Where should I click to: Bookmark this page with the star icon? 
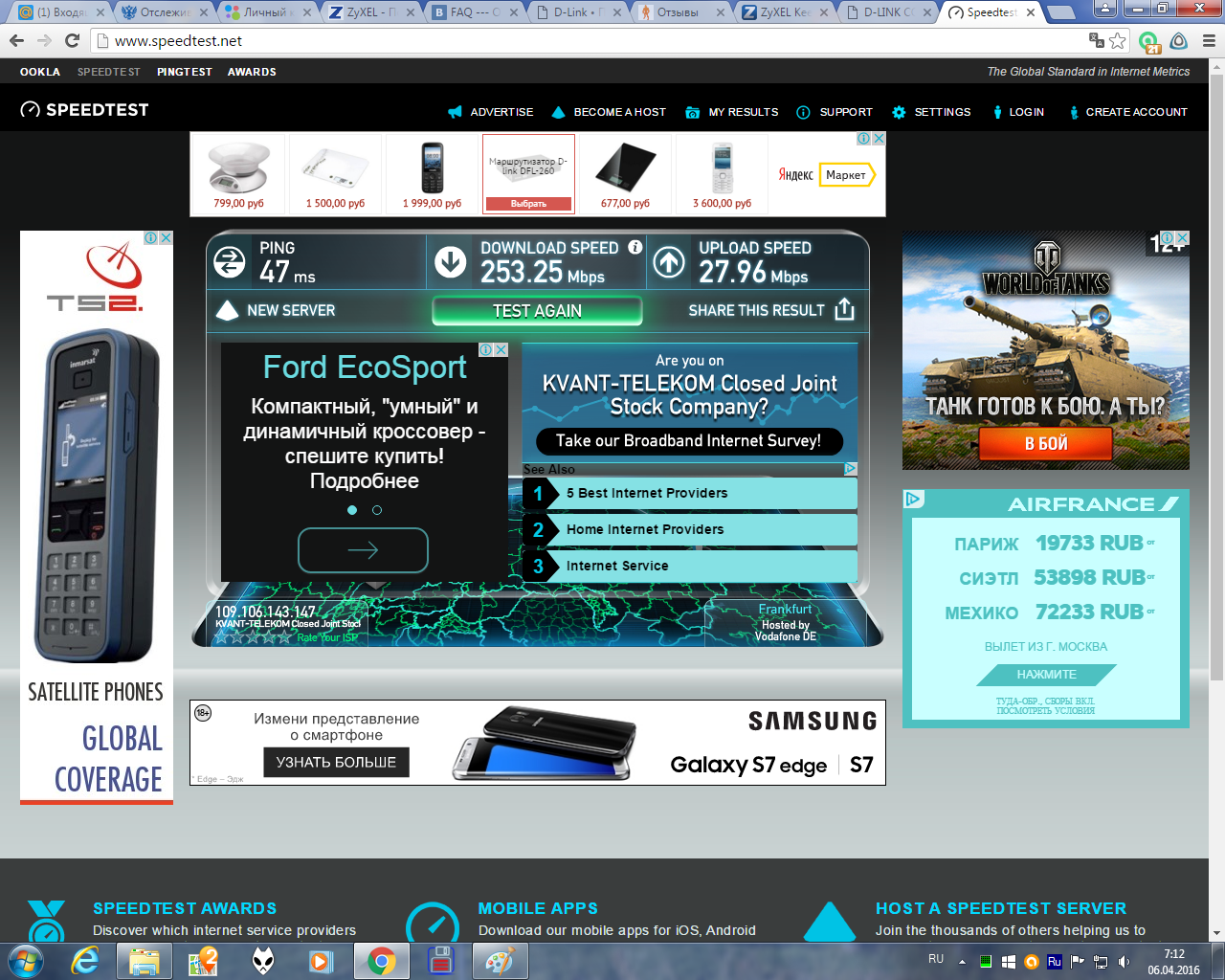[1117, 41]
